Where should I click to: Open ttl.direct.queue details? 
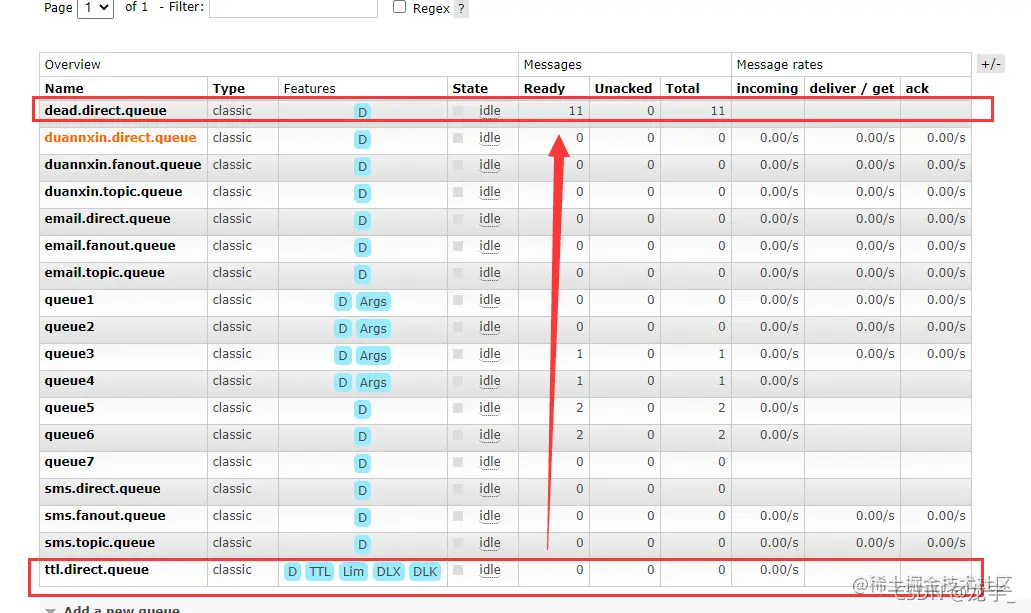[97, 569]
